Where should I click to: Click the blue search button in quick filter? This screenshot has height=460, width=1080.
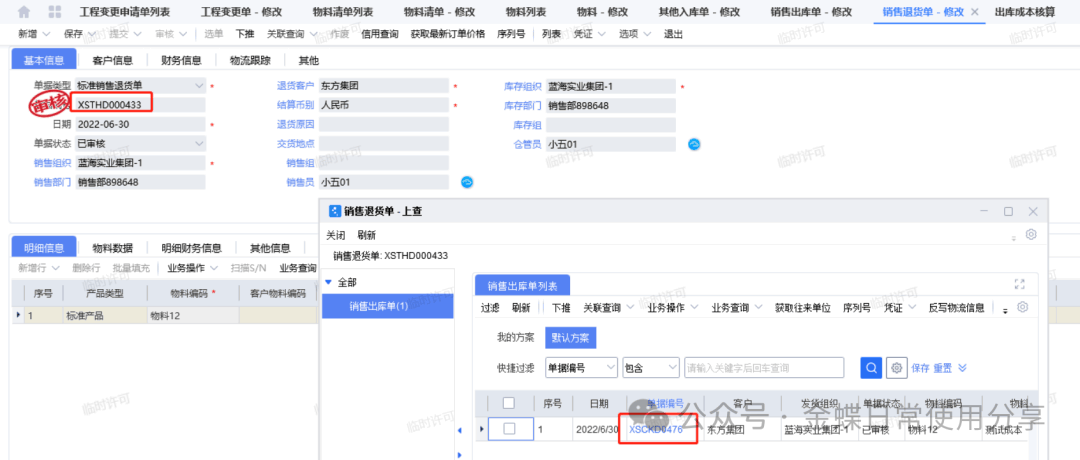click(872, 367)
